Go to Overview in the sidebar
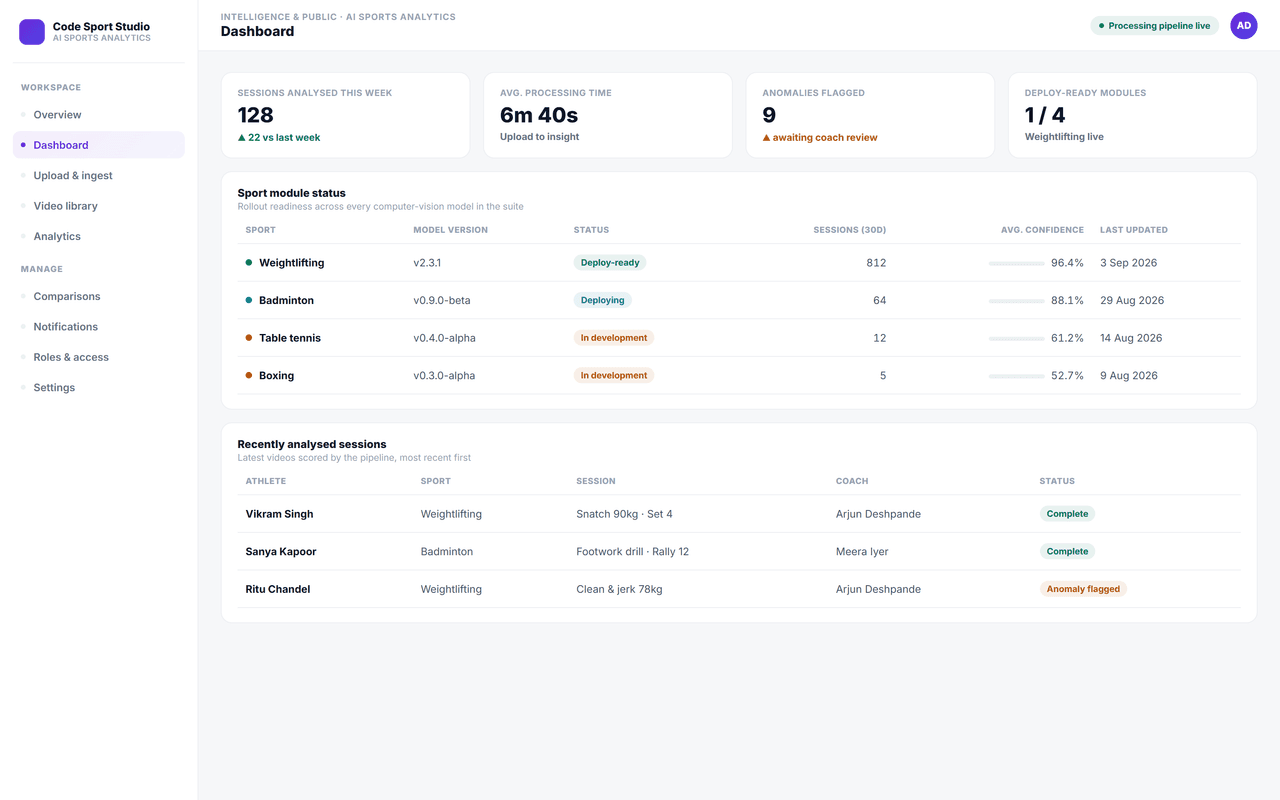Viewport: 1280px width, 800px height. [x=99, y=115]
